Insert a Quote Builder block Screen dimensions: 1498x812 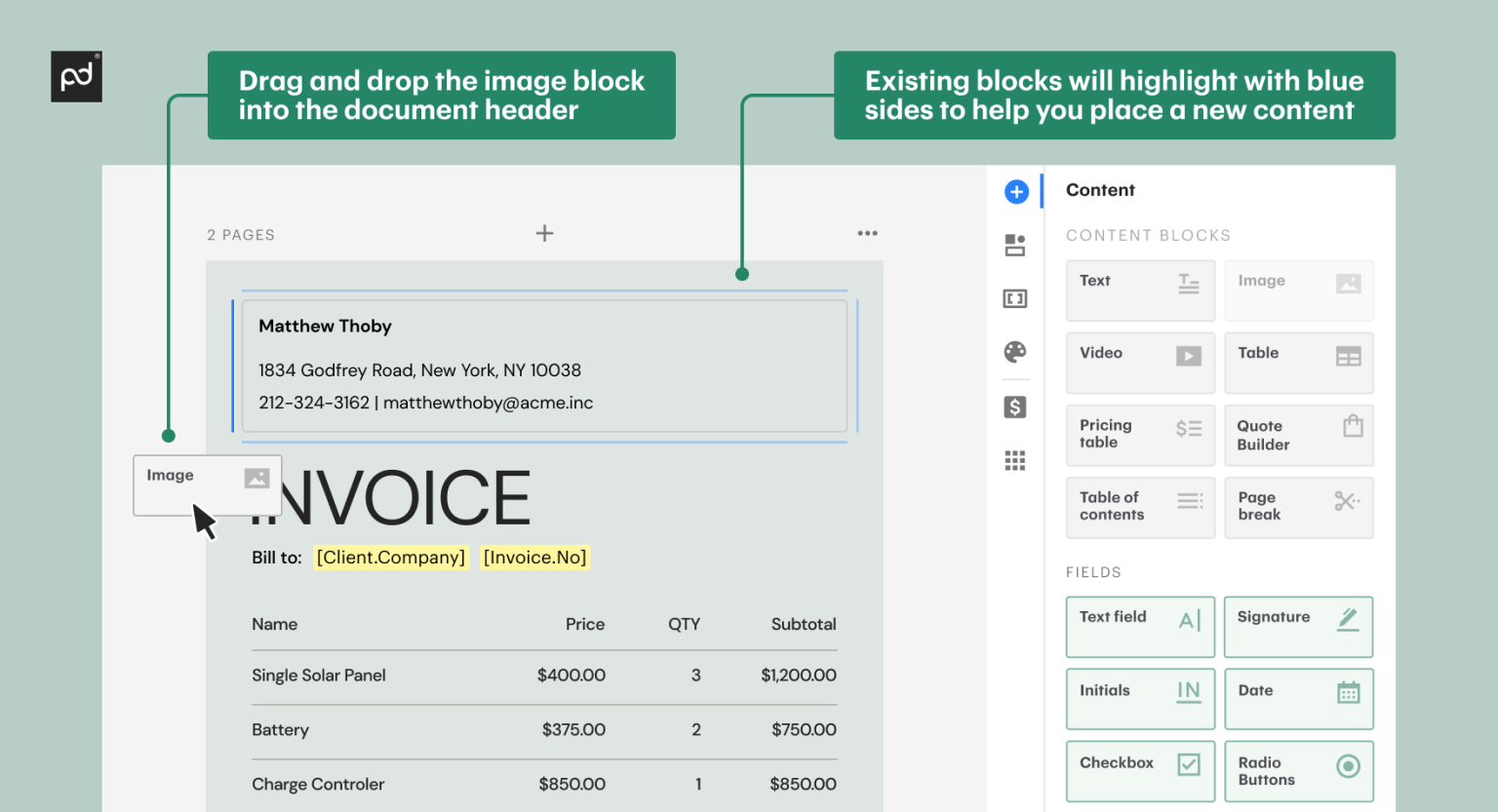[1298, 435]
